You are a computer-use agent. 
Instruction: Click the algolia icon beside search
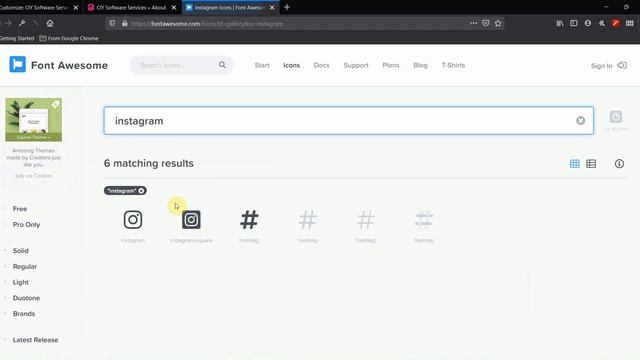coord(616,117)
